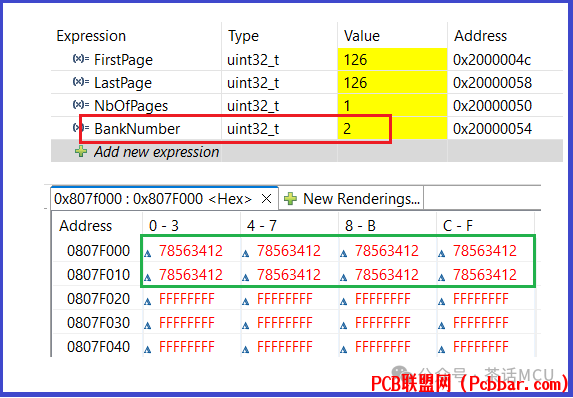
Task: Click 78563412 in row 0807F000 column 0 - 3
Action: [191, 251]
